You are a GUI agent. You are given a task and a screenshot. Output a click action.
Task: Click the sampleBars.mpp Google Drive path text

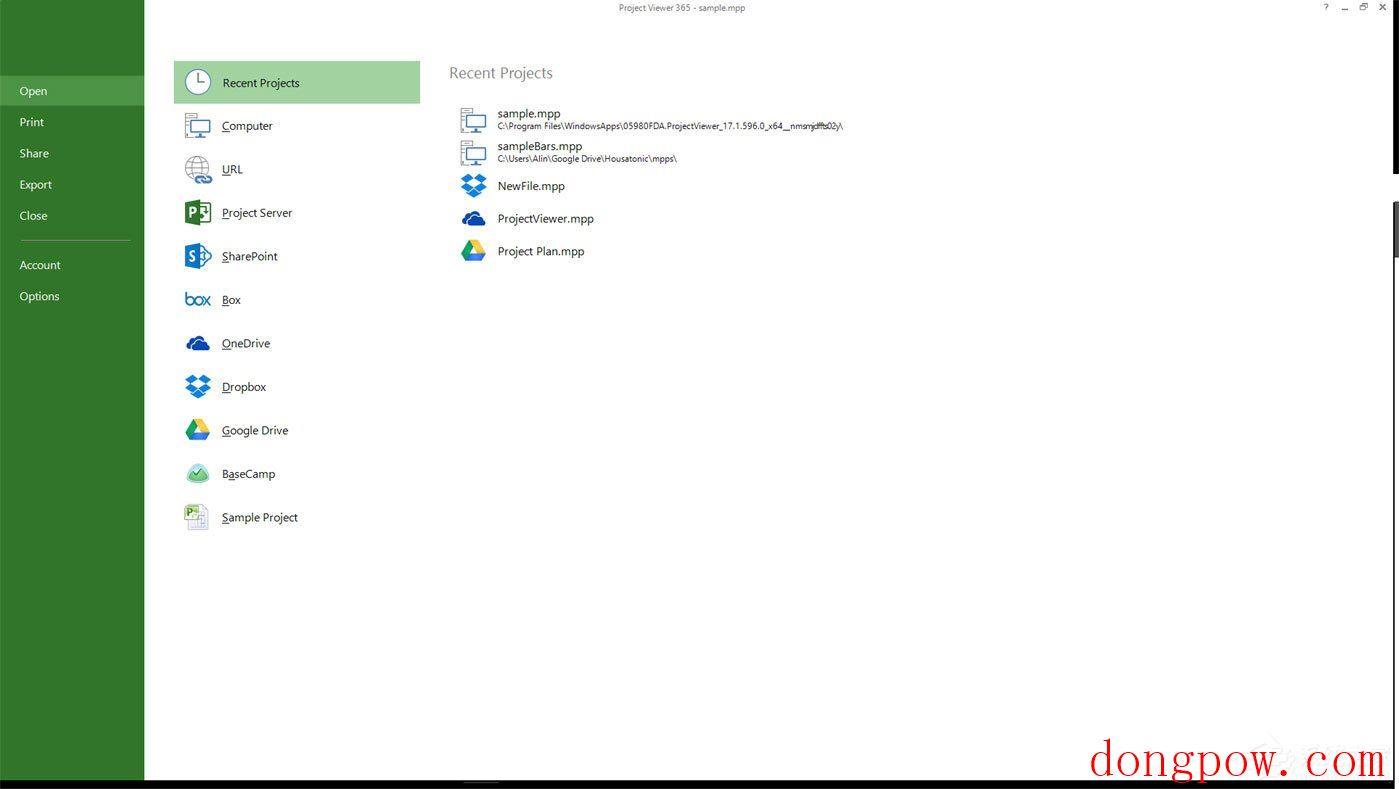coord(587,159)
